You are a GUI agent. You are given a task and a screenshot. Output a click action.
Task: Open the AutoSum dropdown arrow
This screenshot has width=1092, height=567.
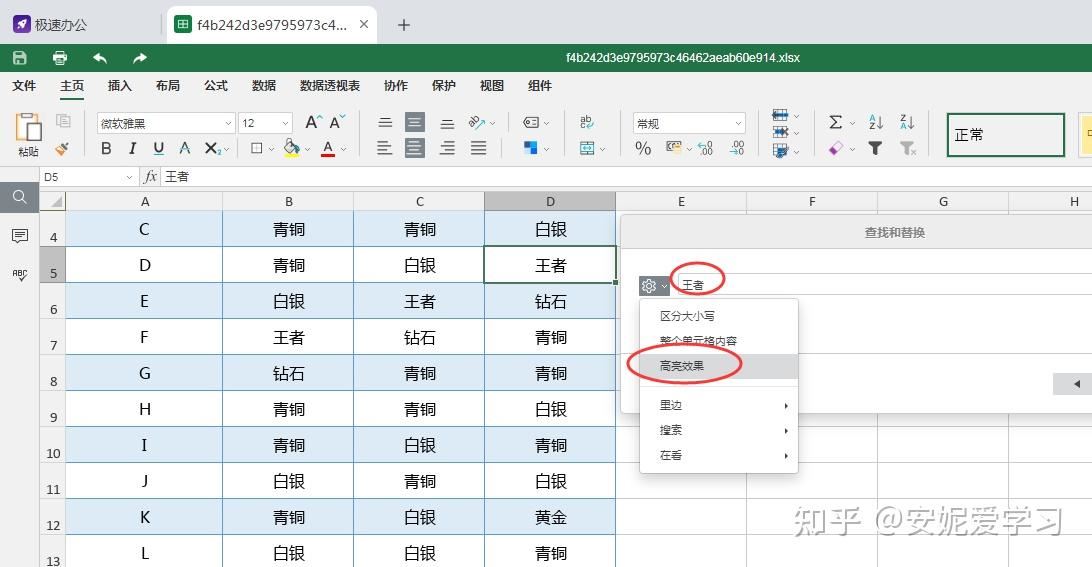(852, 123)
